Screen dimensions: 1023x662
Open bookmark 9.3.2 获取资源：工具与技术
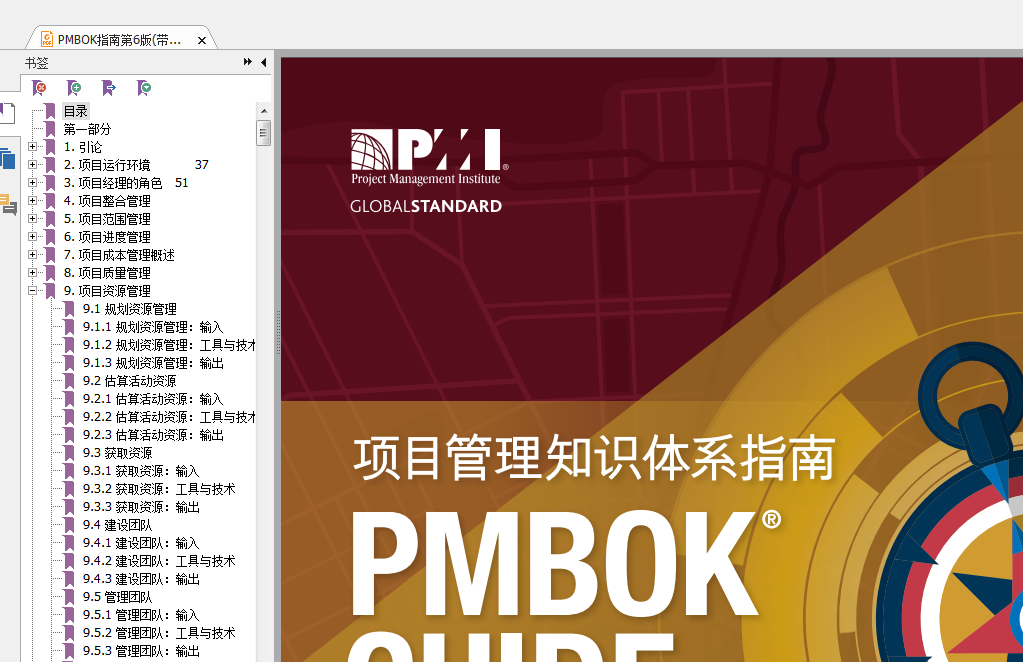pyautogui.click(x=159, y=489)
